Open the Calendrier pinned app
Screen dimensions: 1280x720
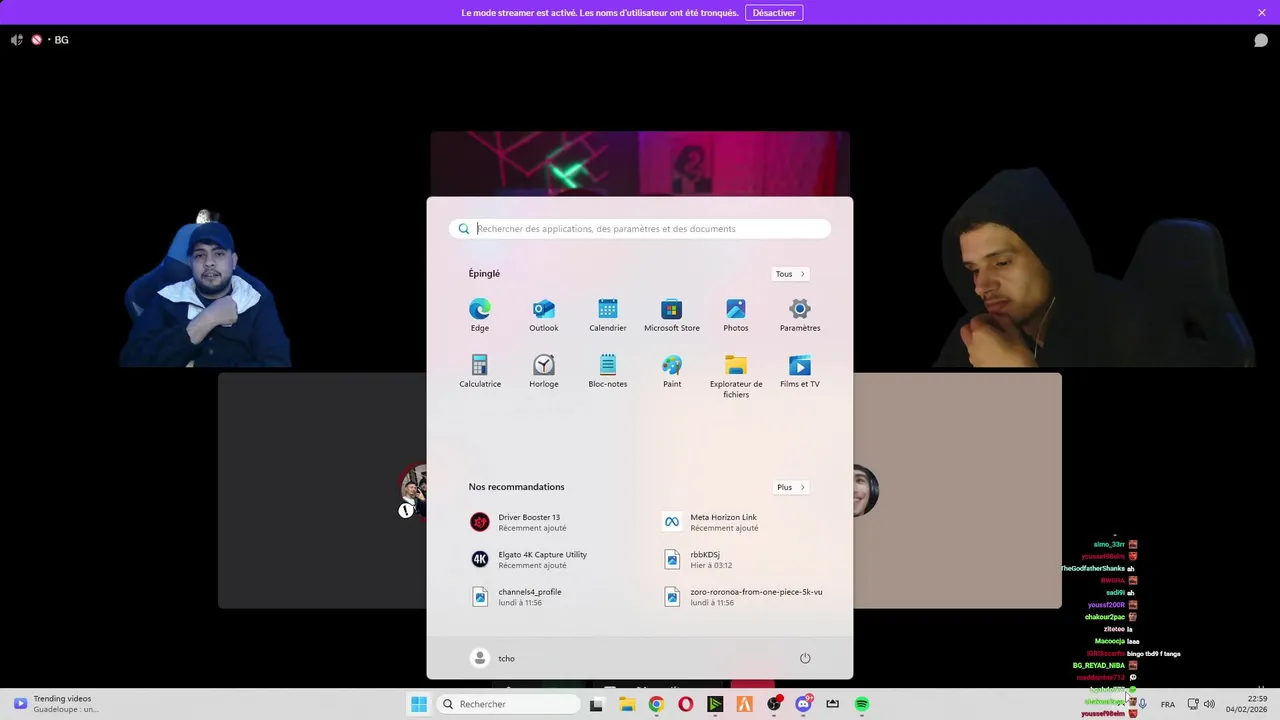click(x=608, y=315)
